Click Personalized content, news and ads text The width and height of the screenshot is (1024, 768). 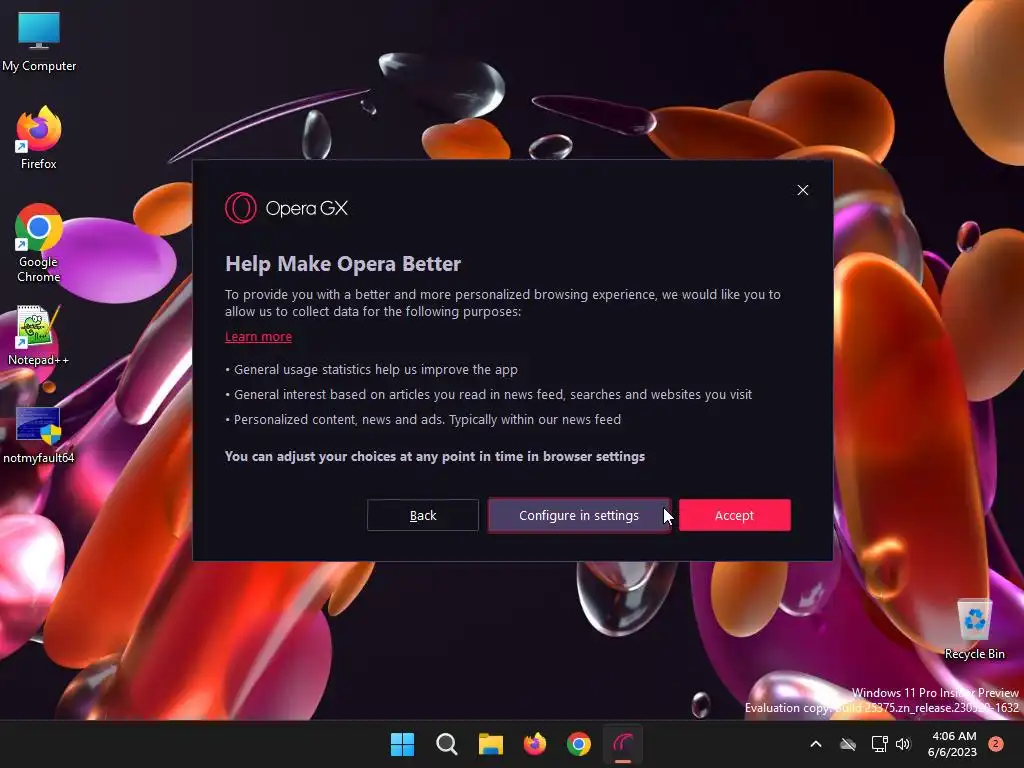tap(423, 419)
